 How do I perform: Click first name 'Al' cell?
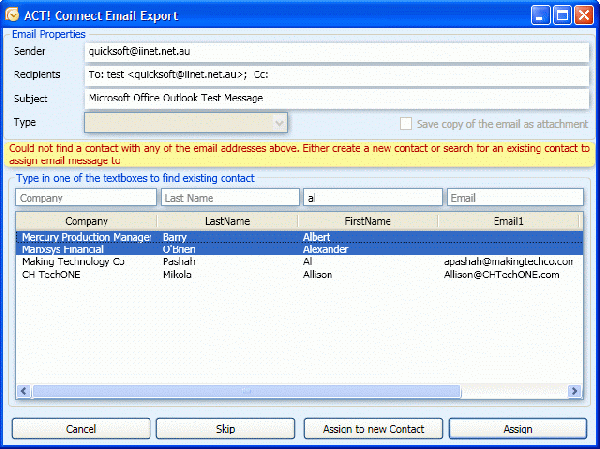click(x=307, y=262)
